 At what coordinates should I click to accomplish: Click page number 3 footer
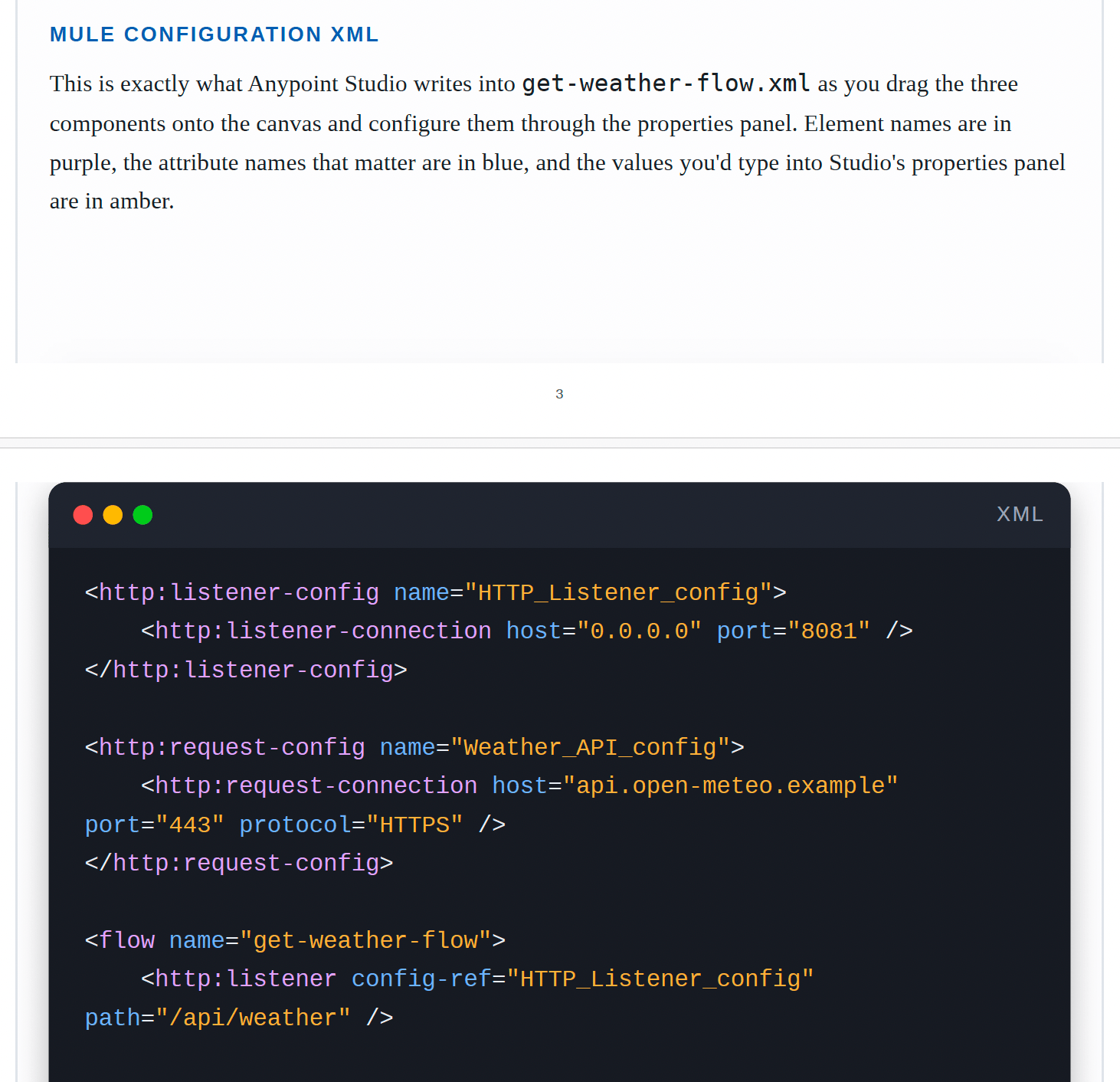point(559,394)
